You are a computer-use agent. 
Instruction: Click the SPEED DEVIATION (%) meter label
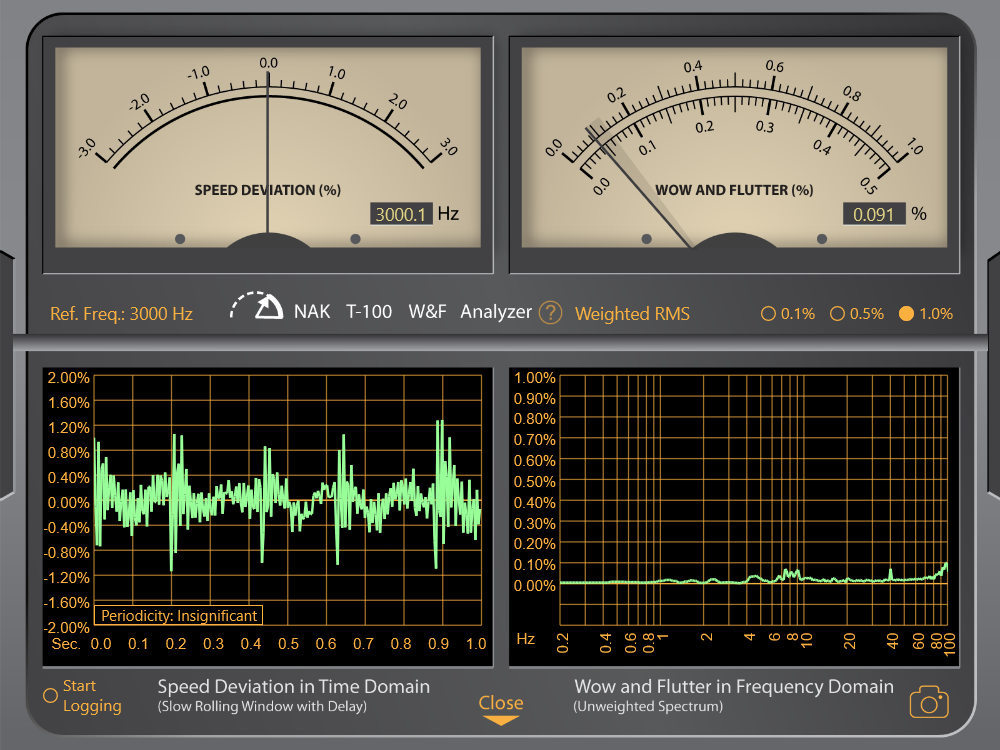click(267, 190)
